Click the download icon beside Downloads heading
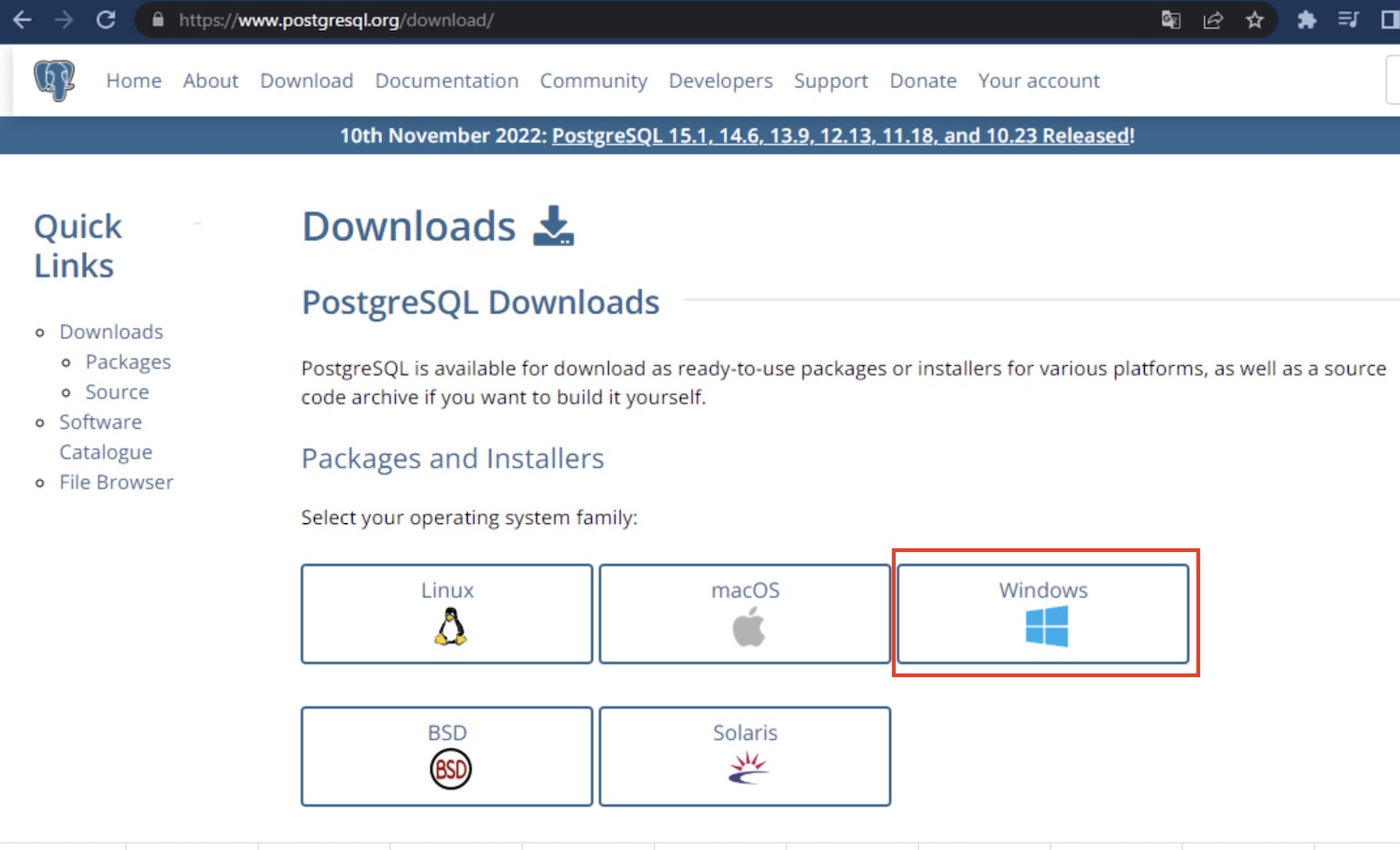The height and width of the screenshot is (850, 1400). click(554, 226)
